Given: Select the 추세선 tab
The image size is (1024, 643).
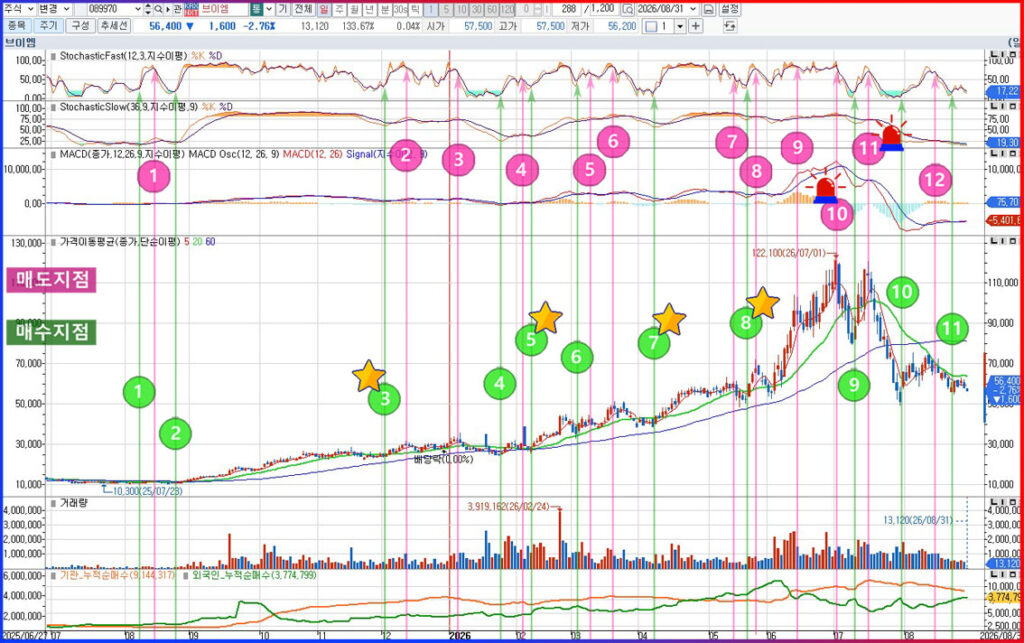Looking at the screenshot, I should click(x=114, y=26).
